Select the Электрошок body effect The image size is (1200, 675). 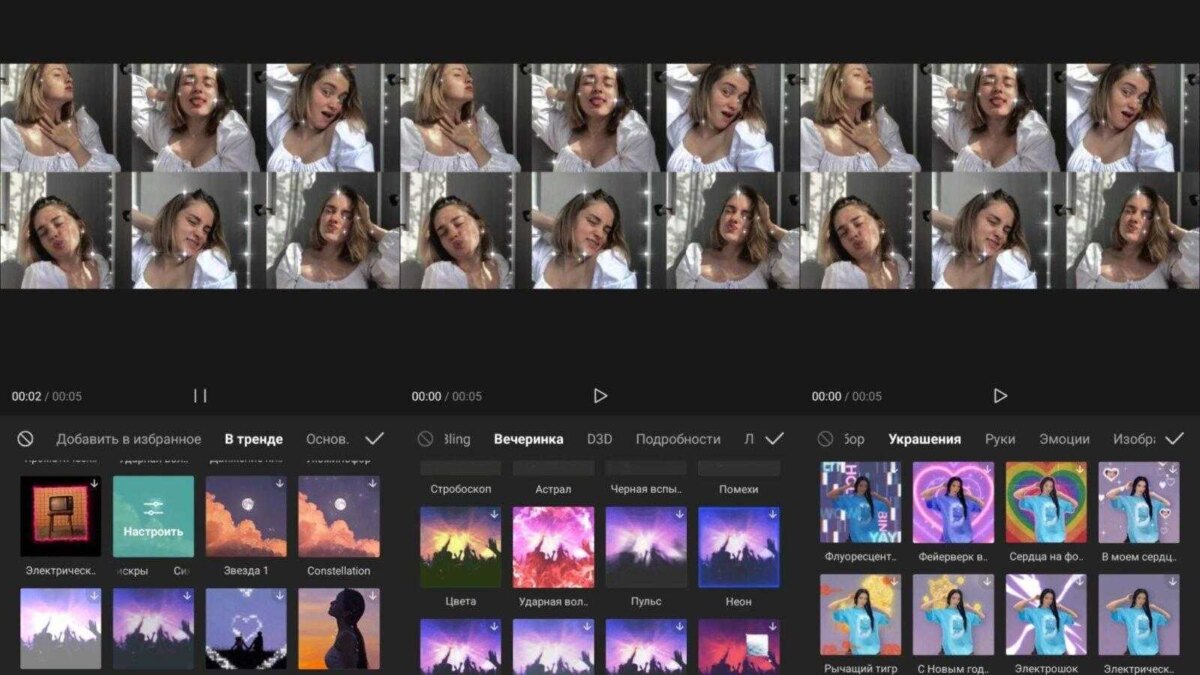(x=1046, y=614)
